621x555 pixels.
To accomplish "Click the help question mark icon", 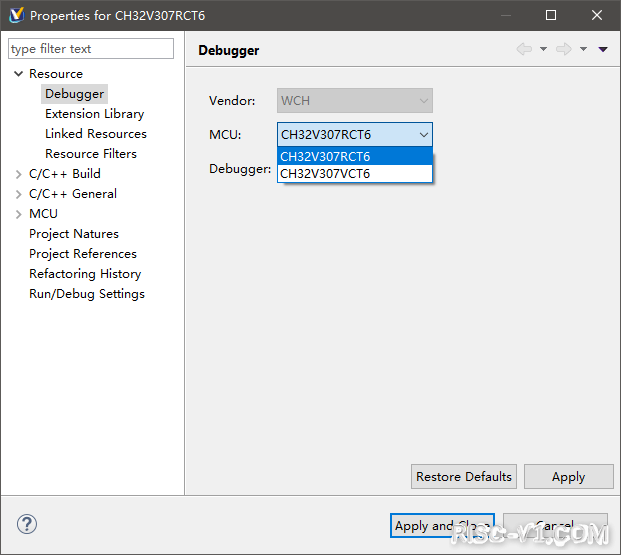I will click(27, 524).
